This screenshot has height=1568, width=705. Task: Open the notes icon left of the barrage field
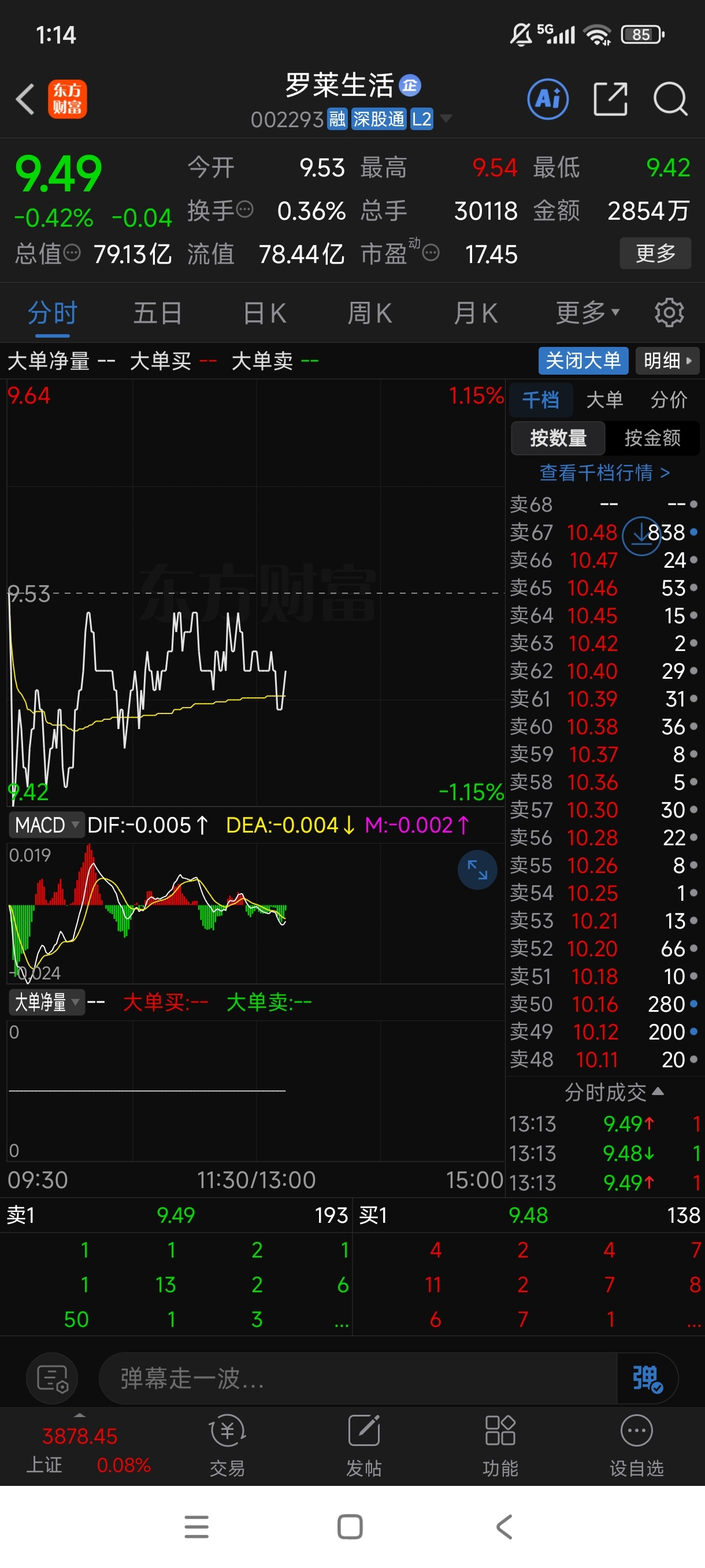pyautogui.click(x=53, y=1379)
